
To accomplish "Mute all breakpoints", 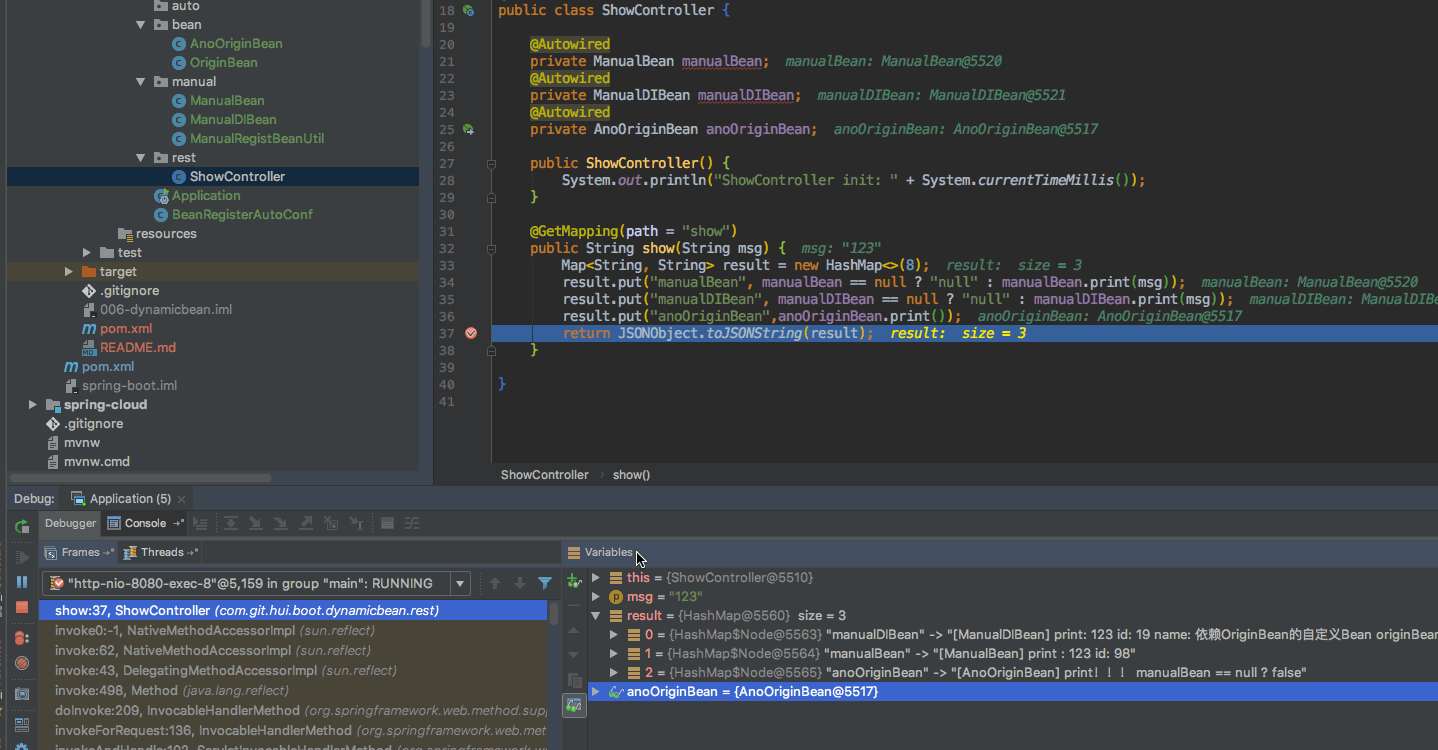I will [x=21, y=660].
